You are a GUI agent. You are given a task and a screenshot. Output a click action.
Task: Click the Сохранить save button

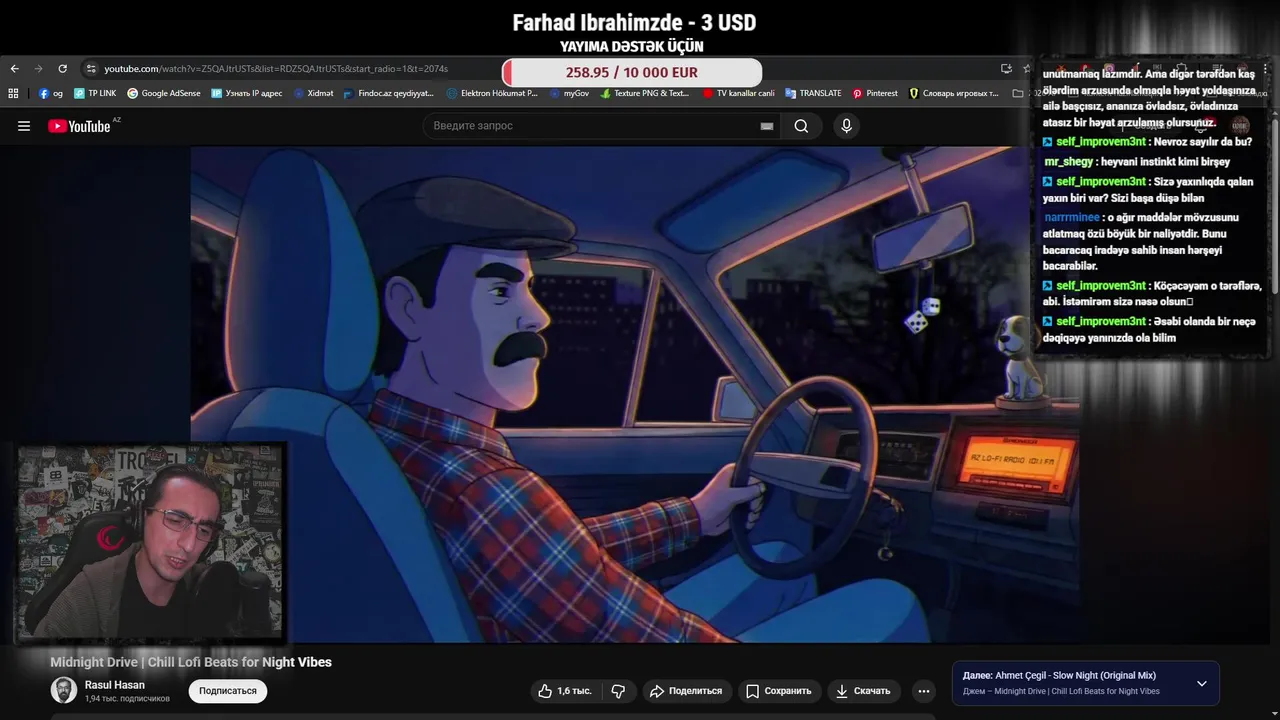(x=778, y=691)
